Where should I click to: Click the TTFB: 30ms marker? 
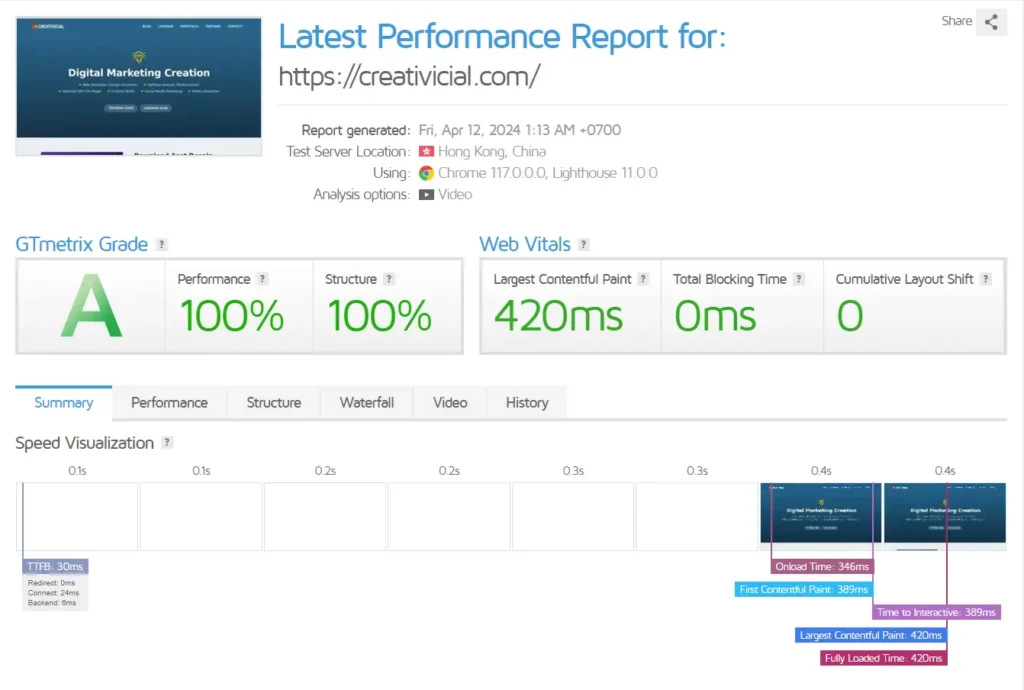point(55,567)
